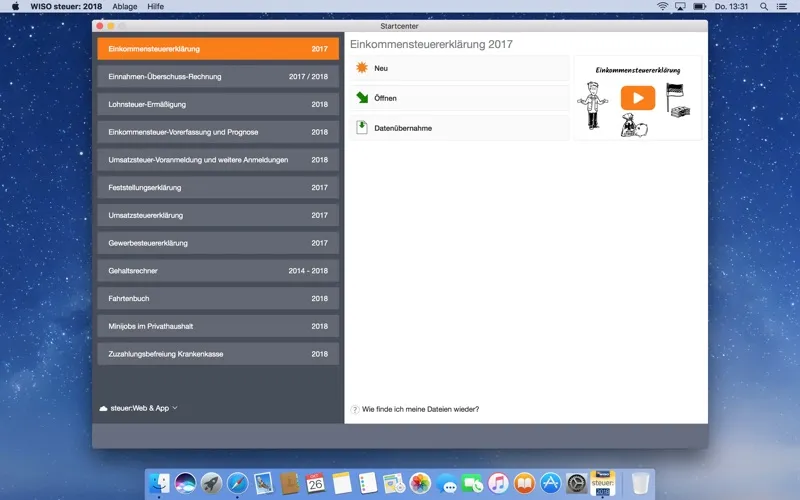The image size is (800, 500).
Task: Open 'Wie finde ich meine Dateien wieder?' link
Action: [x=420, y=409]
